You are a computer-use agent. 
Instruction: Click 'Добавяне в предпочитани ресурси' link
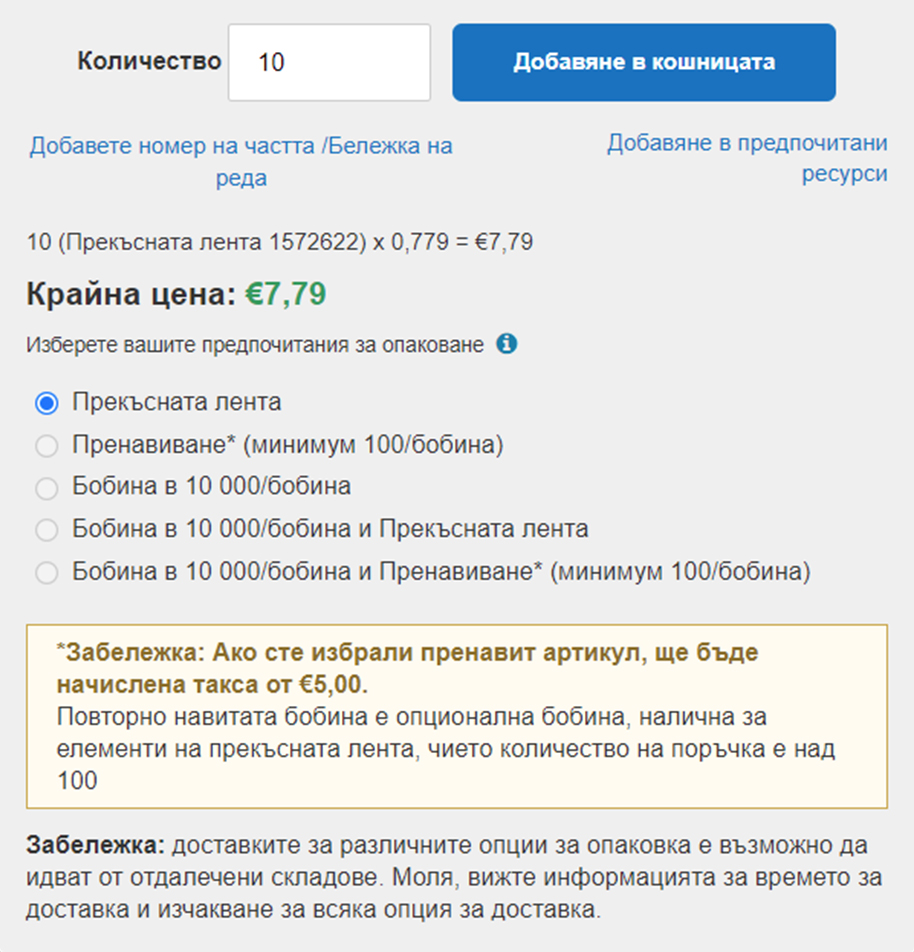[x=747, y=158]
